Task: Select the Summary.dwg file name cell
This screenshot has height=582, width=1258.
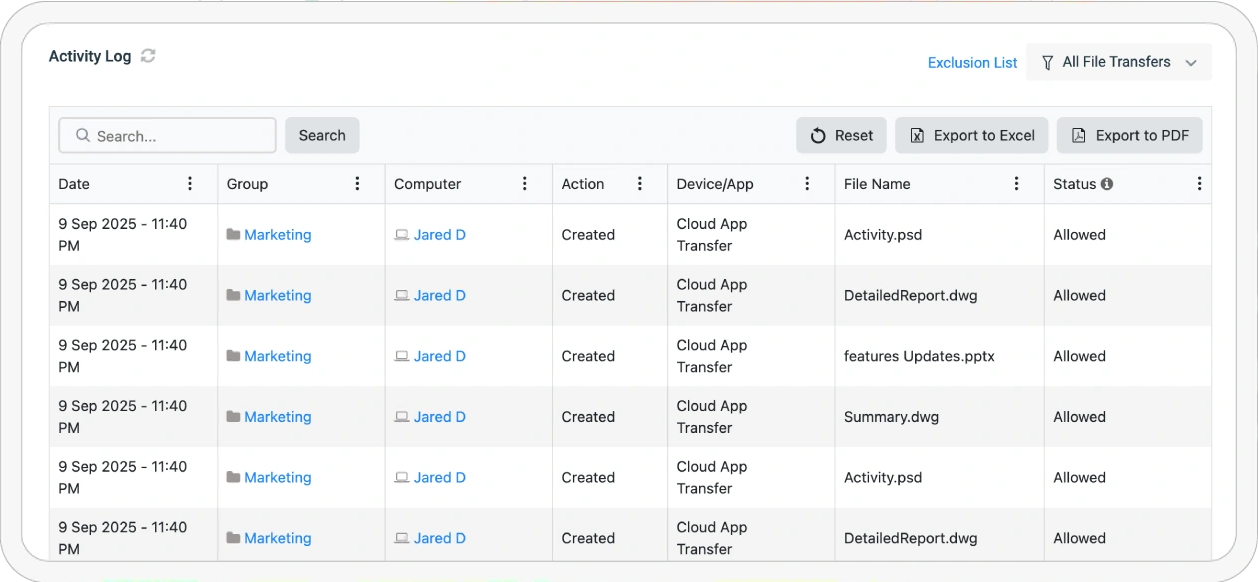Action: click(891, 417)
